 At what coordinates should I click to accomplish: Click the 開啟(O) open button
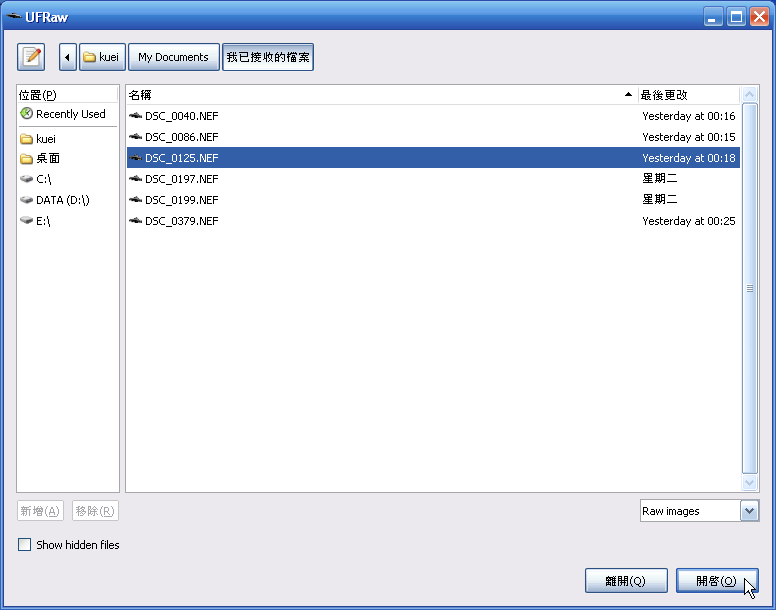(x=717, y=581)
